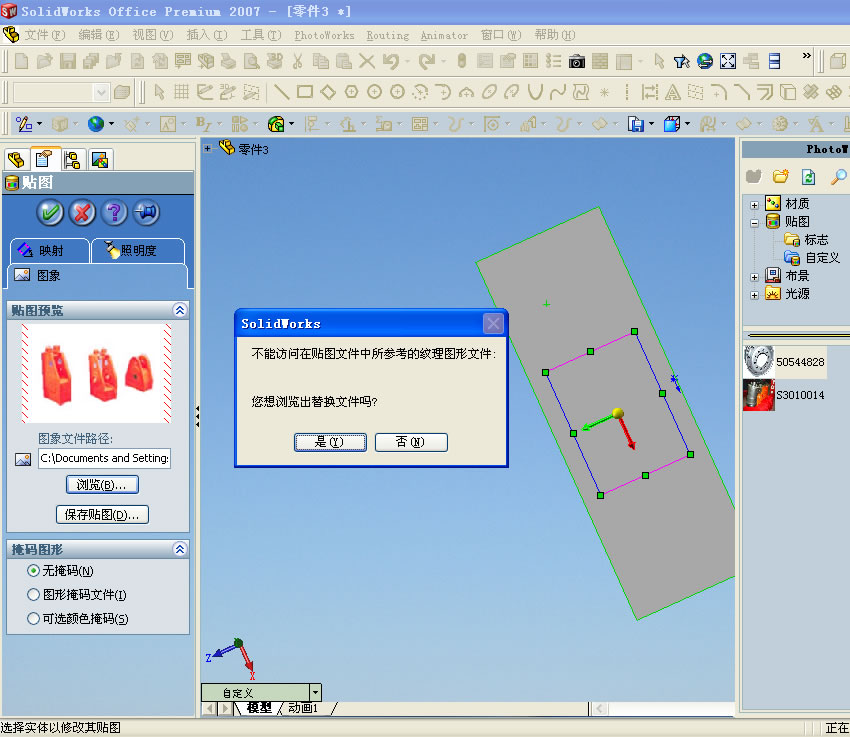Select the Line sketch tool
This screenshot has height=737, width=850.
(281, 92)
